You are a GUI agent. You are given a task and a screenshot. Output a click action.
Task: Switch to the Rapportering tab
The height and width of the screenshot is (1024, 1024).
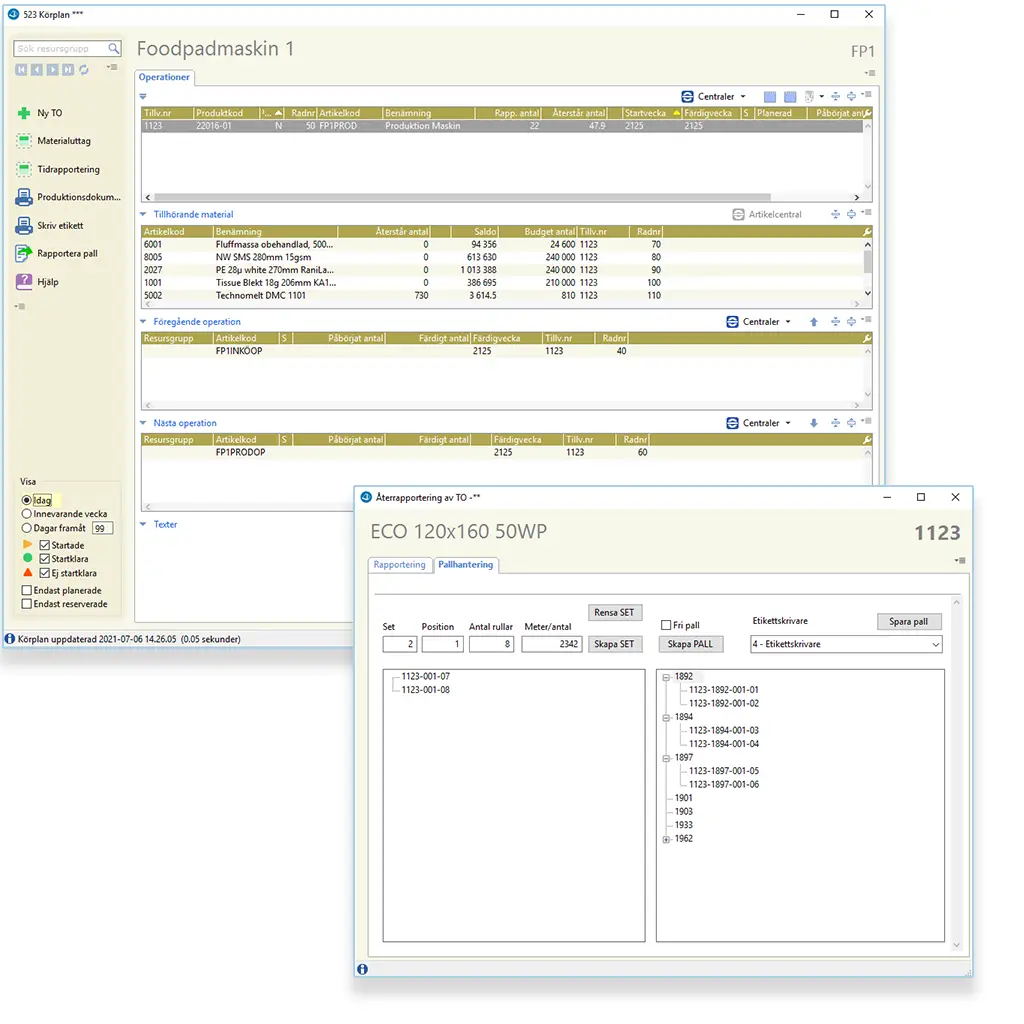pyautogui.click(x=399, y=565)
